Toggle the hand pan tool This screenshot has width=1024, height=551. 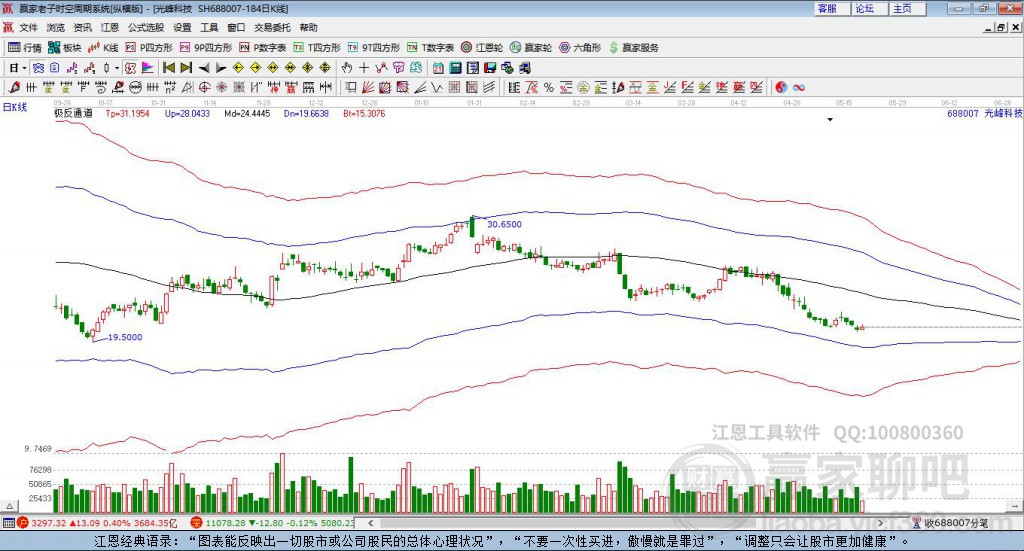[347, 68]
